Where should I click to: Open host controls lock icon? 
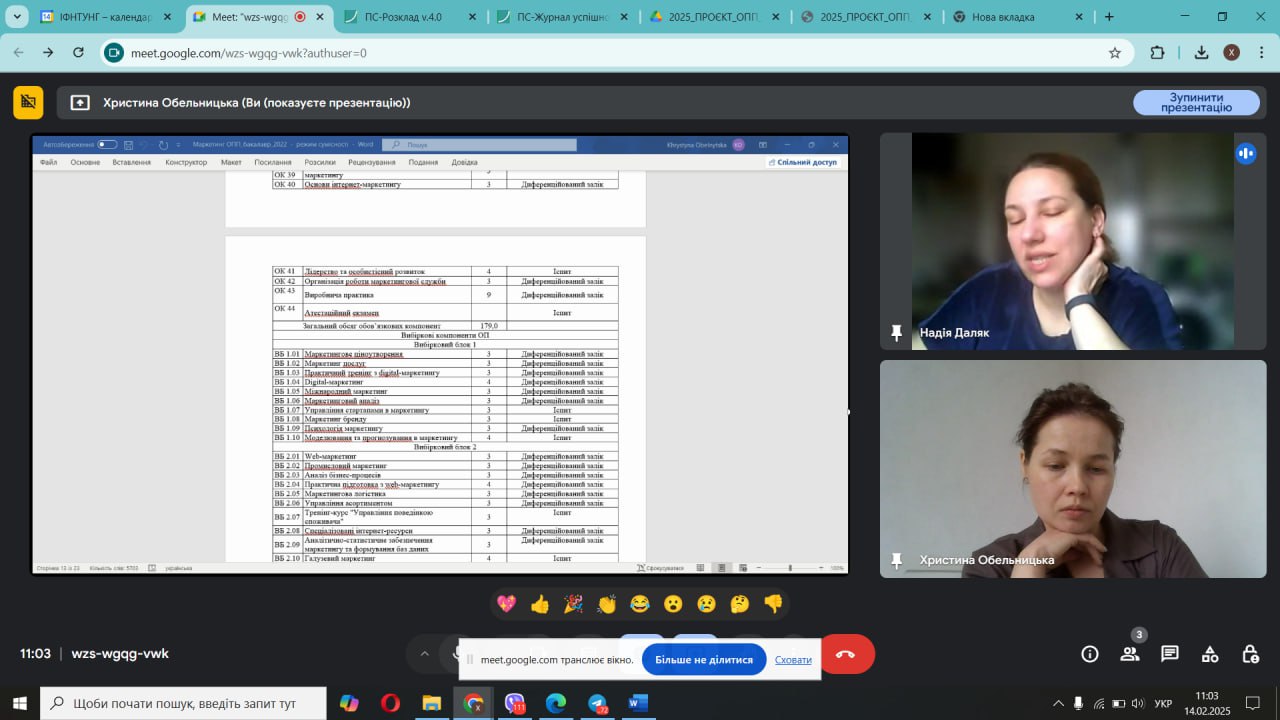point(1250,654)
